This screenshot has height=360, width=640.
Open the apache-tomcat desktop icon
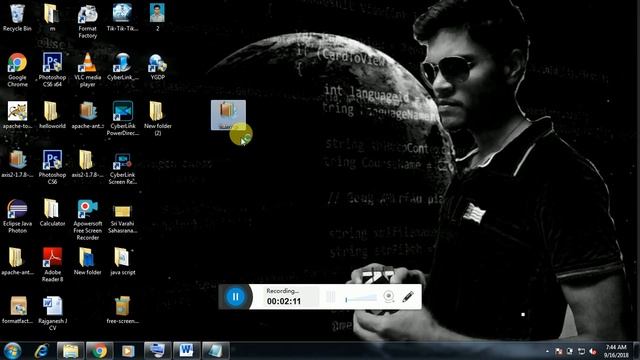coord(17,115)
